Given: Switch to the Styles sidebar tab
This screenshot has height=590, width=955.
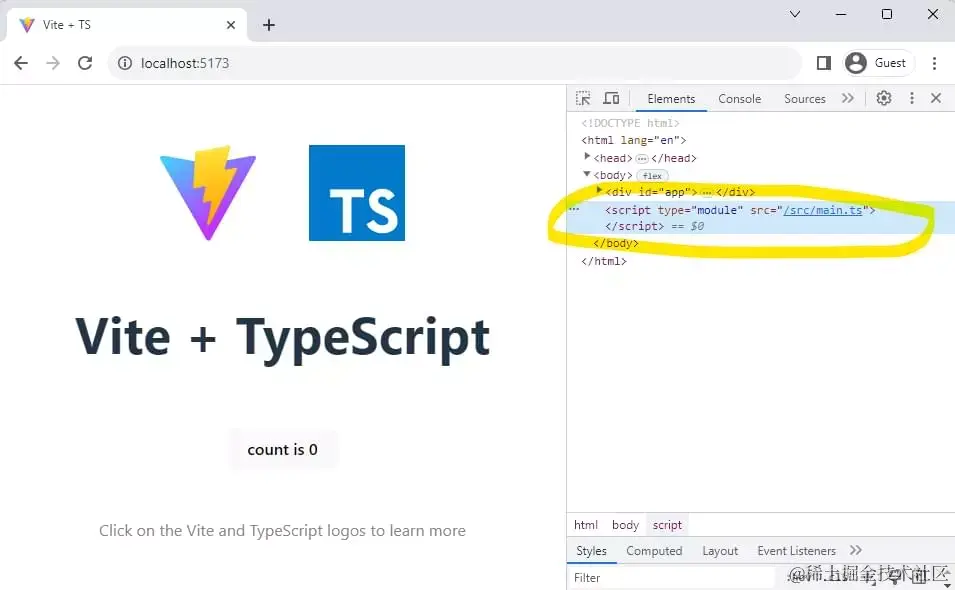Looking at the screenshot, I should 591,551.
